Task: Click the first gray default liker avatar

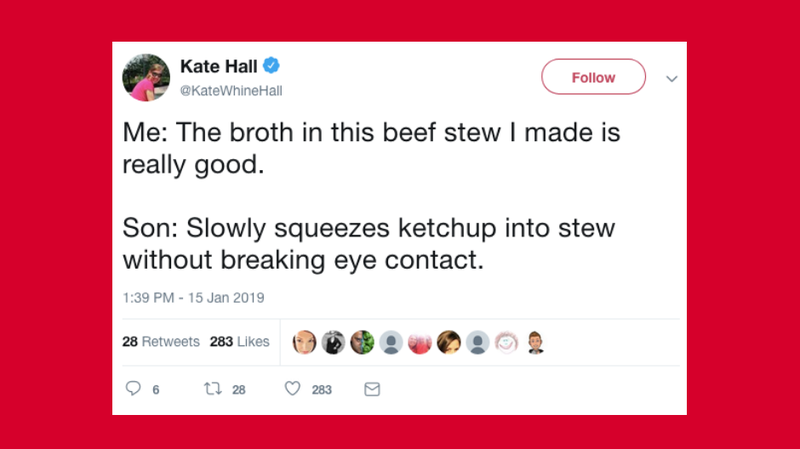Action: (x=390, y=342)
